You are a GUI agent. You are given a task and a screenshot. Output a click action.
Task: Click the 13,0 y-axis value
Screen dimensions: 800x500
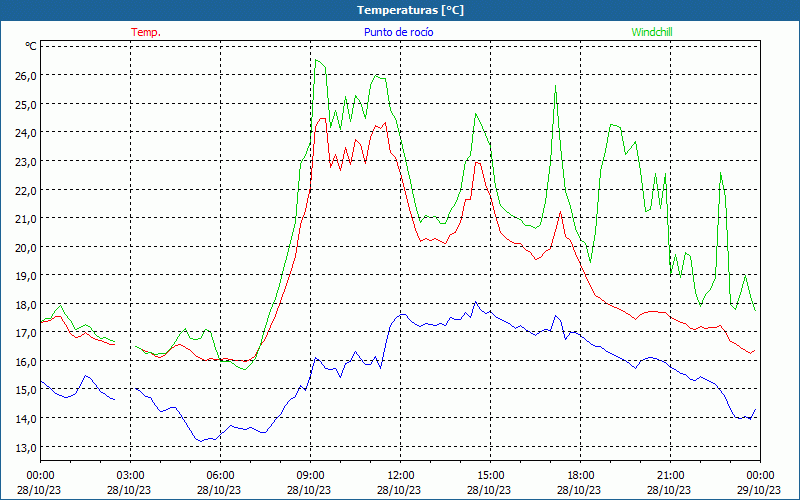[x=26, y=447]
